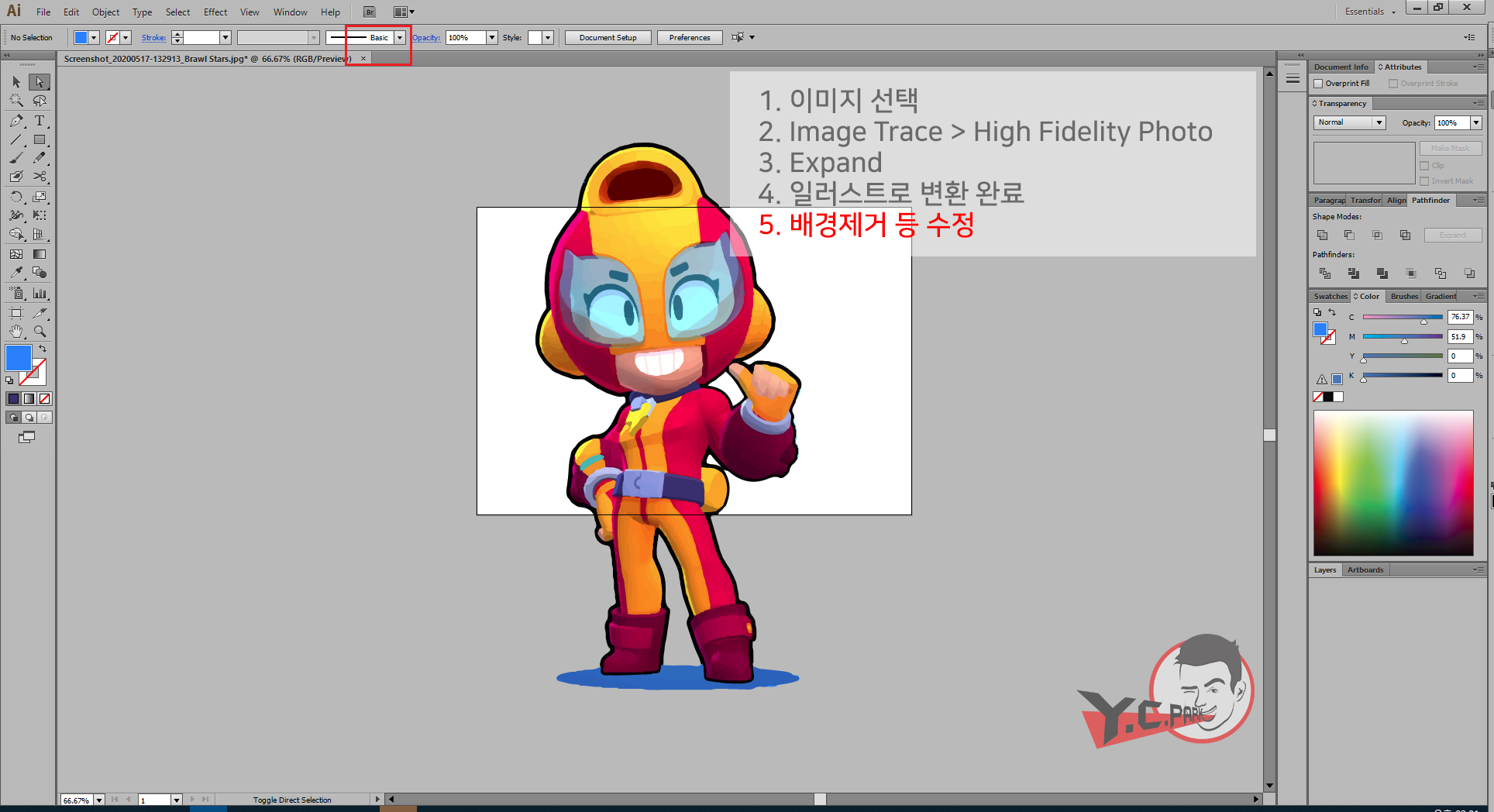1494x812 pixels.
Task: Enable Draw Normal mode
Action: (x=13, y=418)
